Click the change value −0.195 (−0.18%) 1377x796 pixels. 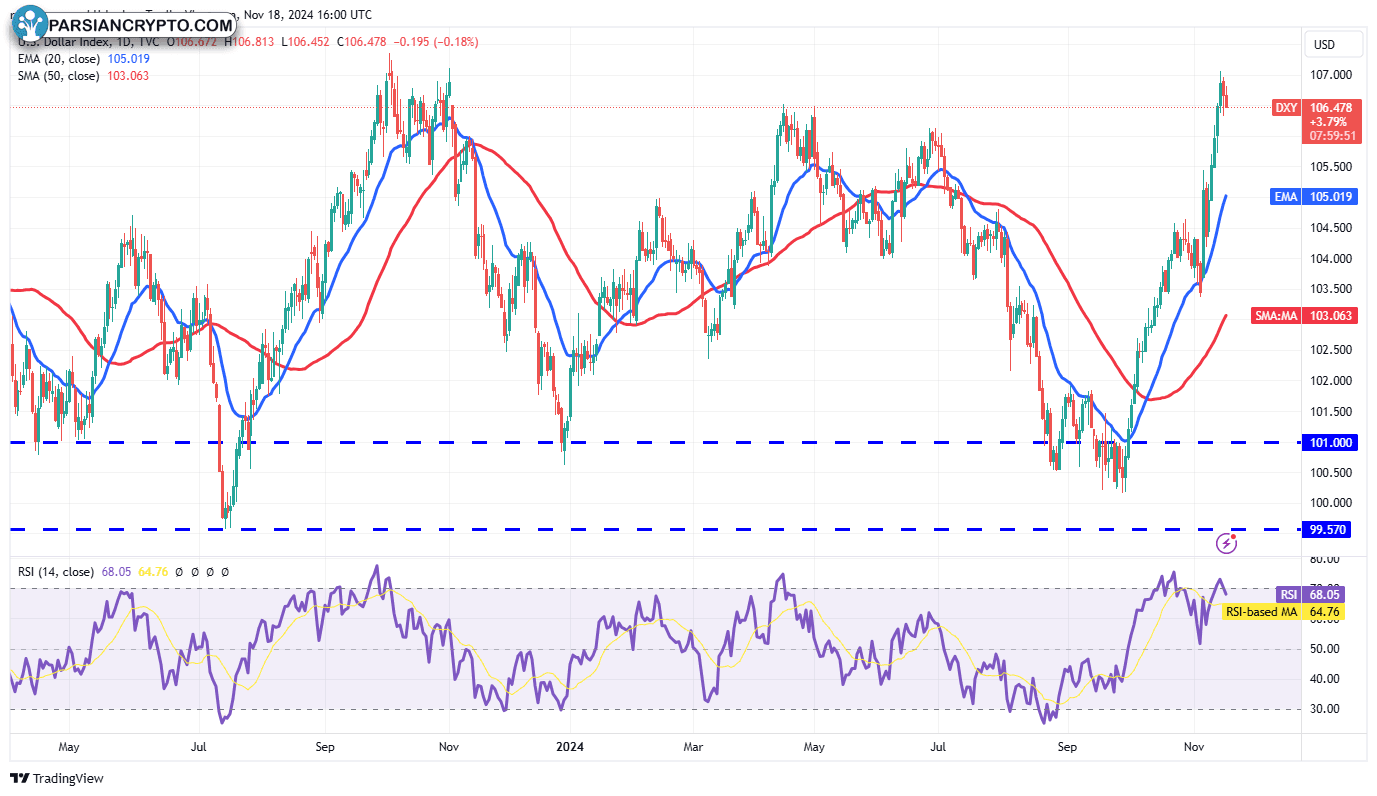[x=438, y=42]
